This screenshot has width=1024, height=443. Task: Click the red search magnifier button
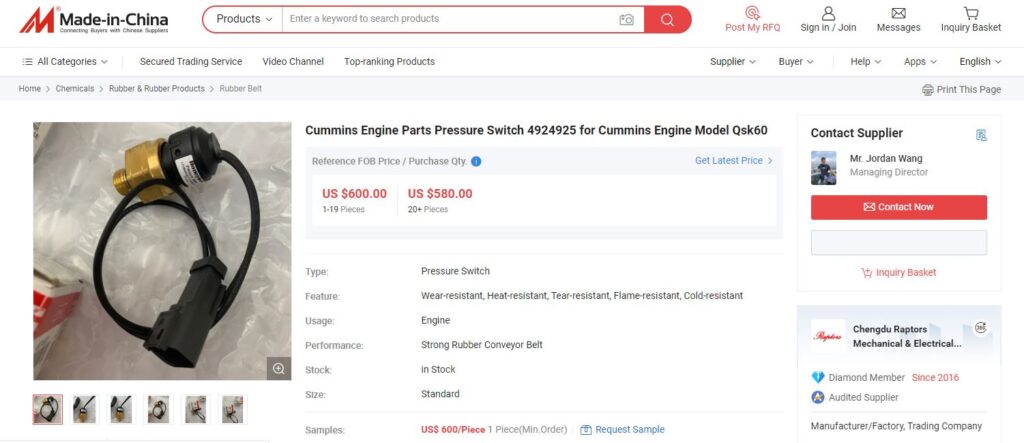click(x=667, y=19)
